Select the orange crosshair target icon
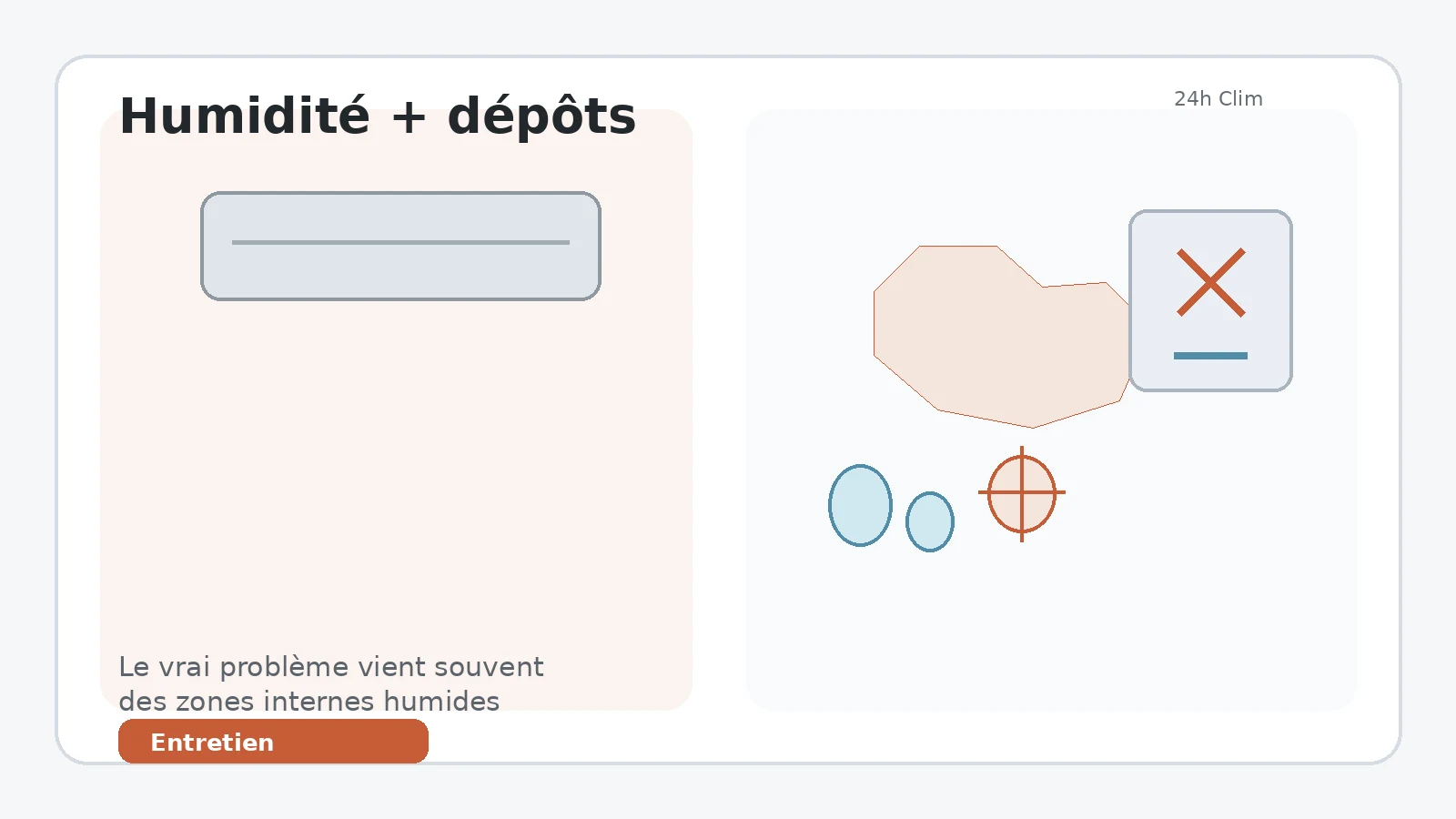Viewport: 1456px width, 819px height. click(1022, 493)
